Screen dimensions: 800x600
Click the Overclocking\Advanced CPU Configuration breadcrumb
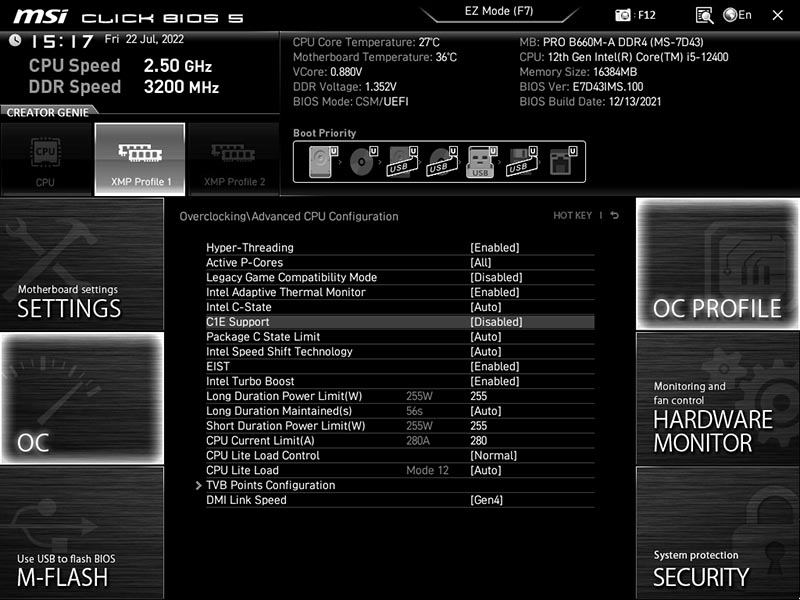tap(289, 216)
